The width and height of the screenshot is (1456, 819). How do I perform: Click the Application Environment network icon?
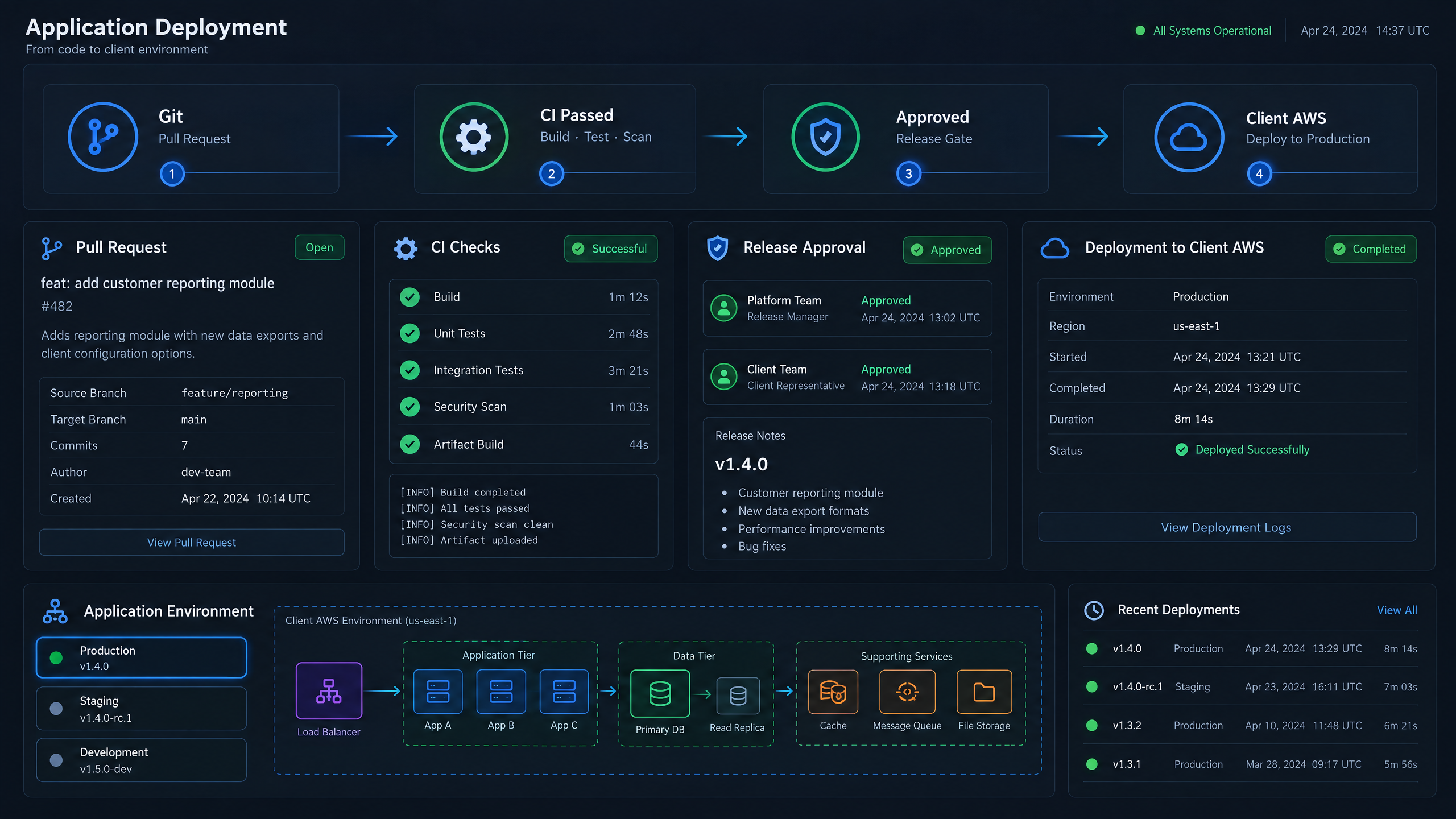click(55, 611)
